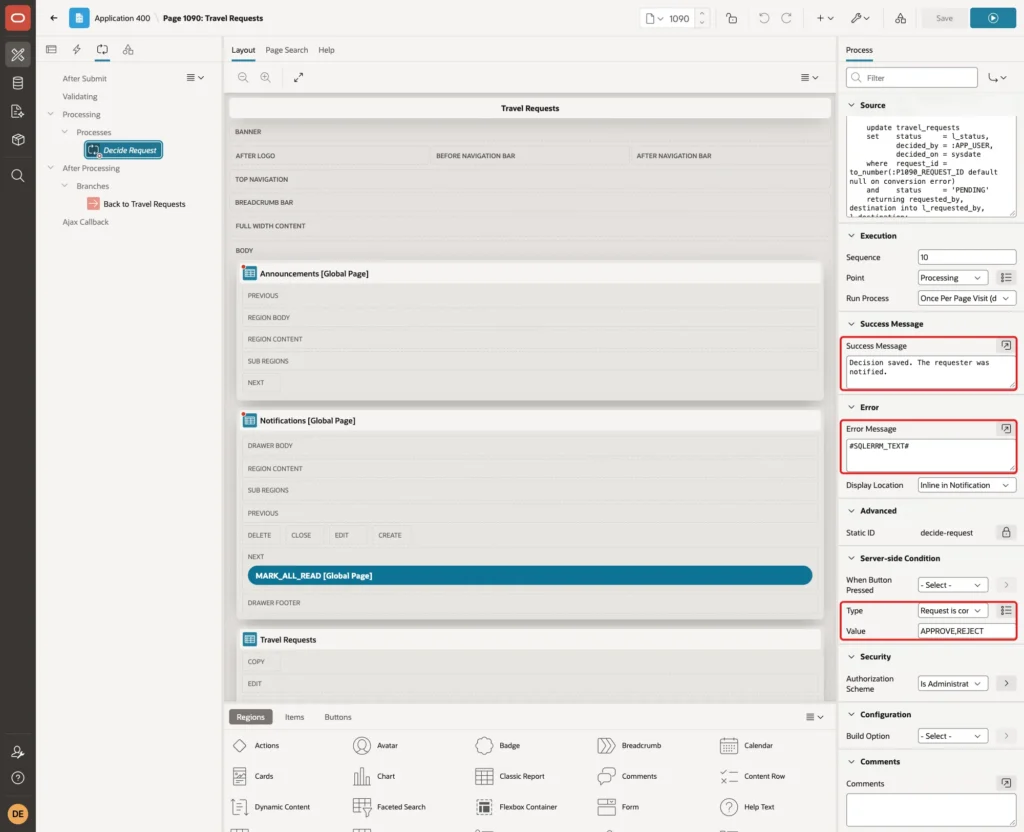
Task: Click the page lock icon in toolbar
Action: pos(731,18)
